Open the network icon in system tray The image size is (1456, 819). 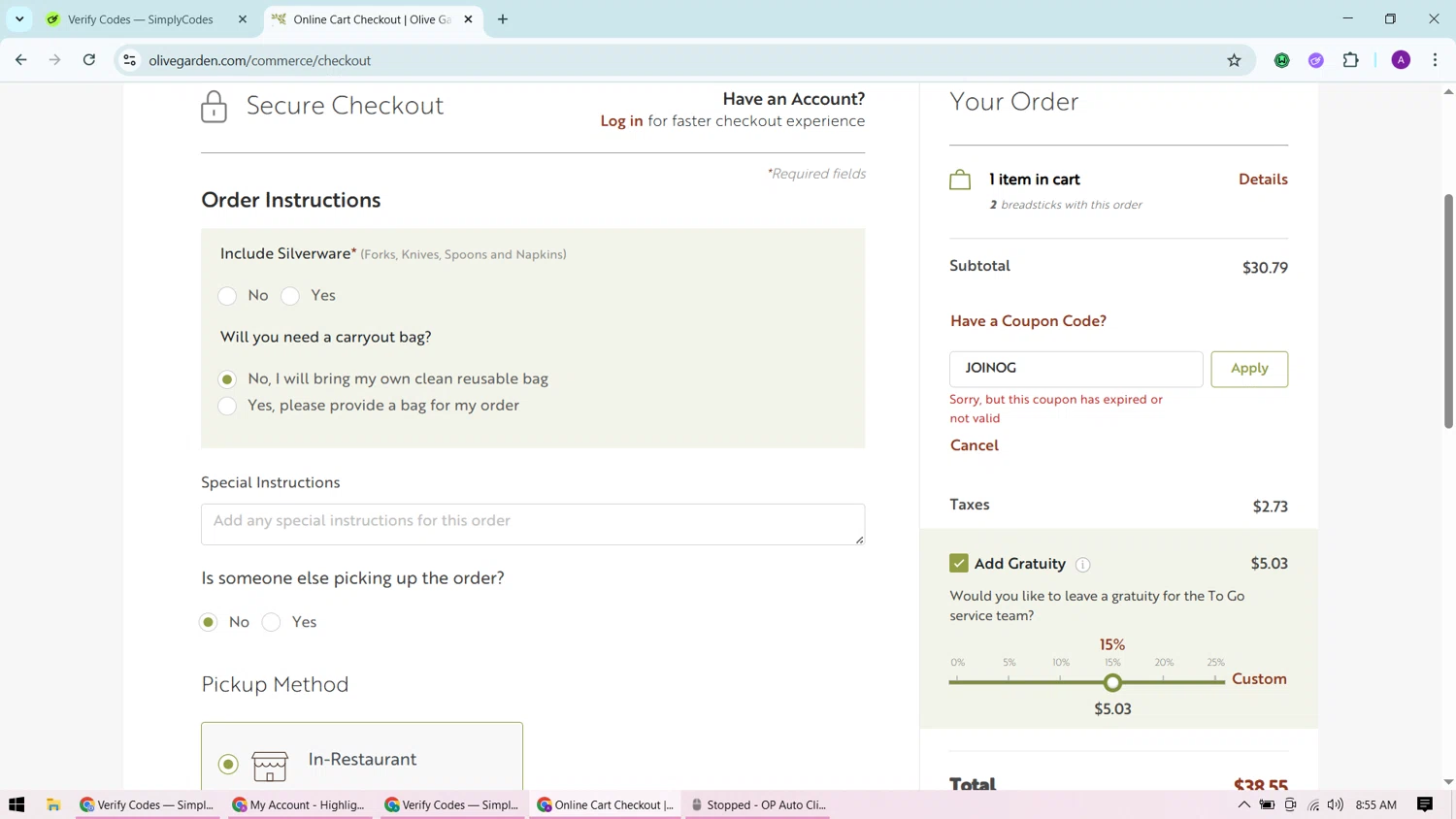(1313, 804)
